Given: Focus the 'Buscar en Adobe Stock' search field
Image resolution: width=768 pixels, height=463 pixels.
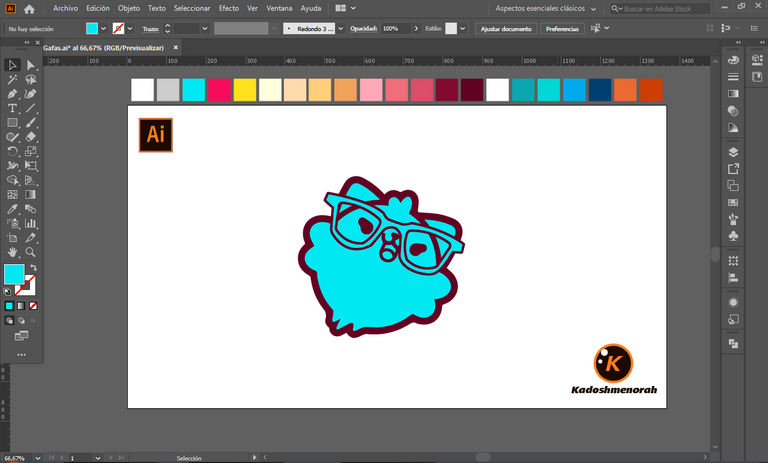Looking at the screenshot, I should pyautogui.click(x=660, y=8).
